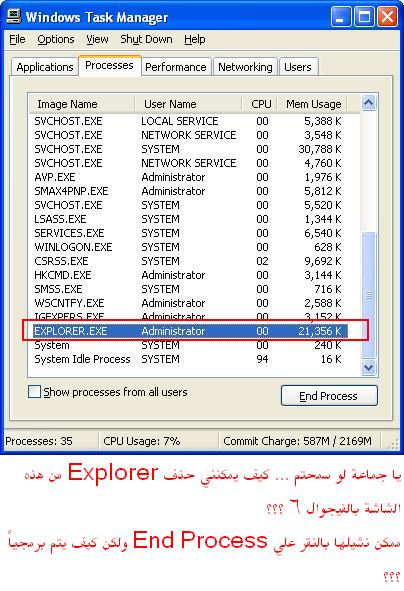Click the process list scroll up arrow
This screenshot has width=404, height=591.
click(x=368, y=103)
